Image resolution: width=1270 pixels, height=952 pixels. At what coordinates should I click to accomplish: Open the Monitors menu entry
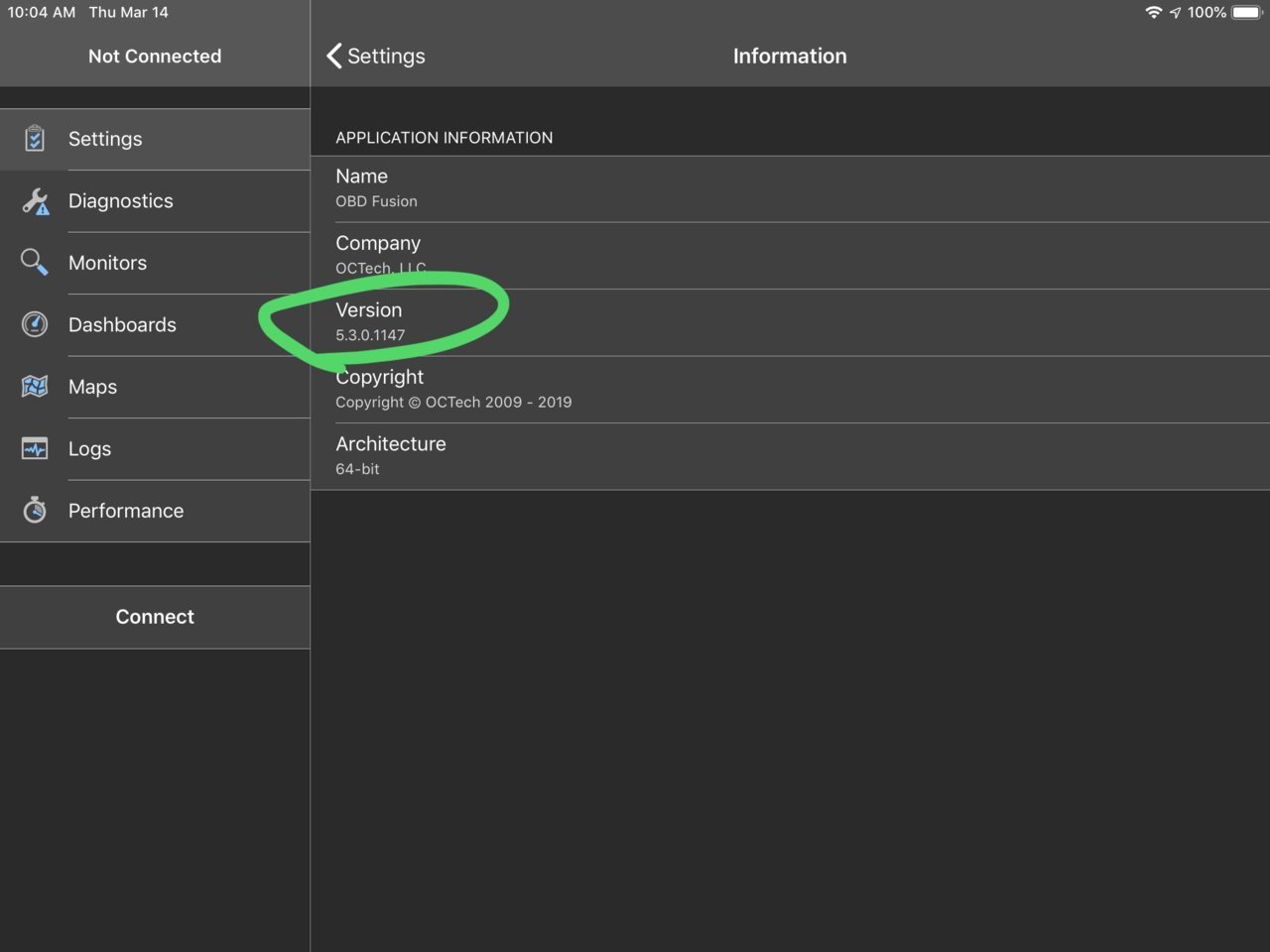point(155,263)
